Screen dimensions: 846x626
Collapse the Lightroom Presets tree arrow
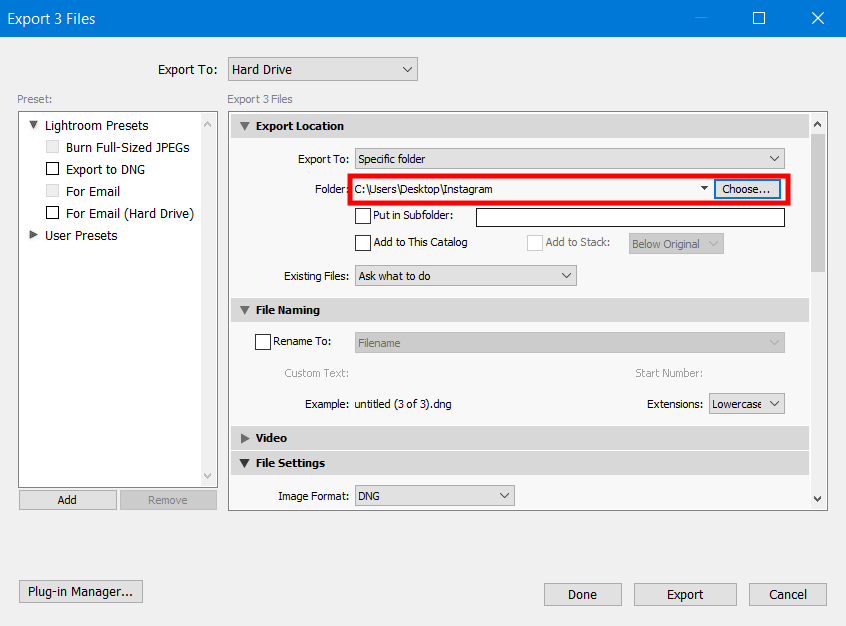pos(33,125)
